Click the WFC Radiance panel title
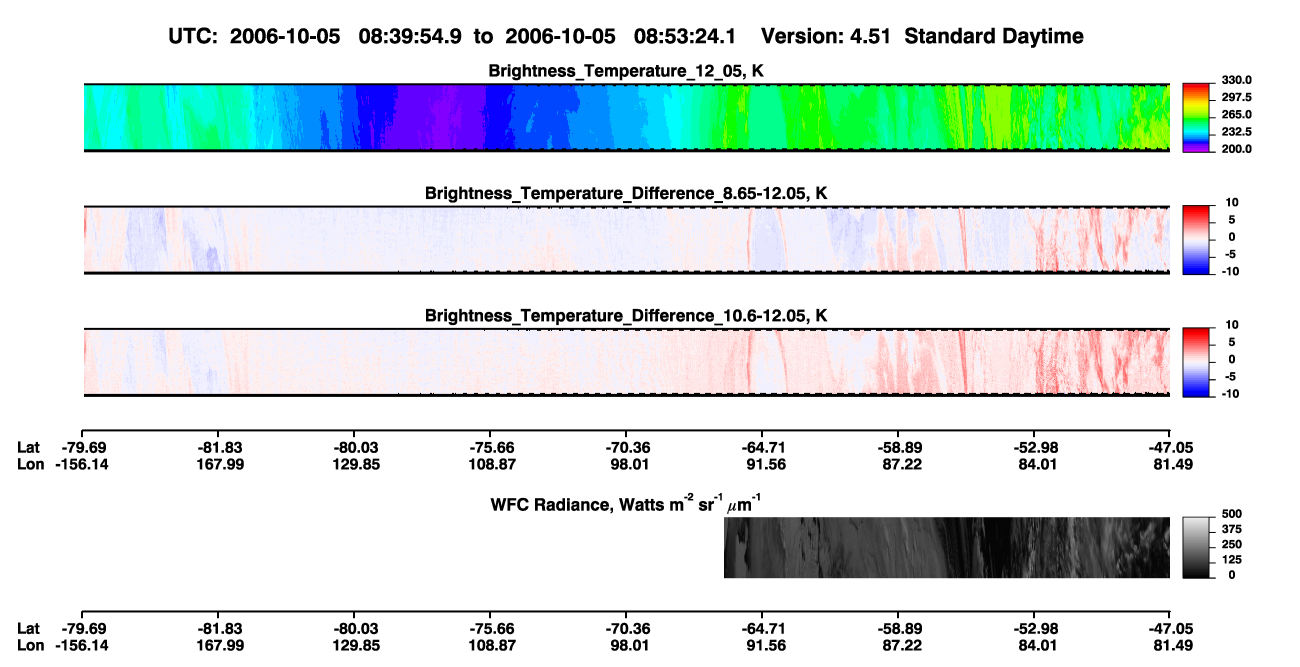 pos(627,504)
